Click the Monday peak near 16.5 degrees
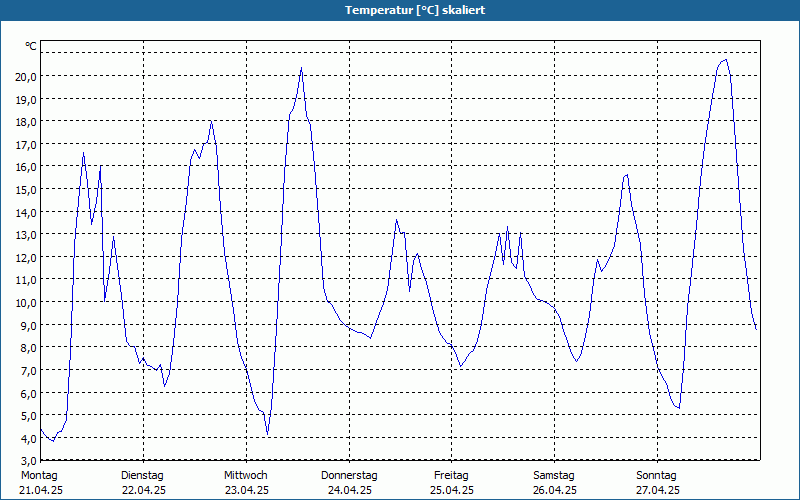This screenshot has height=500, width=800. [83, 153]
